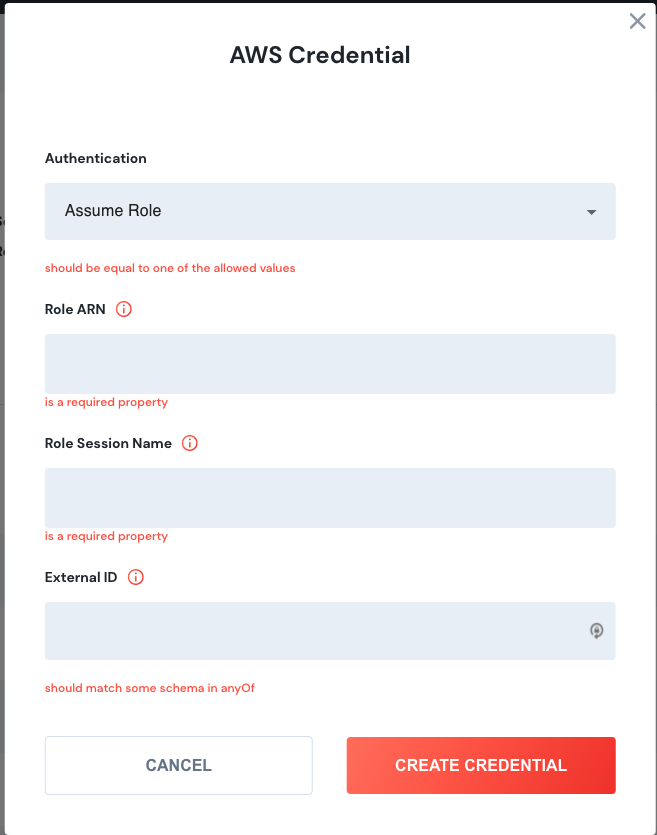Show info for Role Session Name
This screenshot has width=657, height=835.
(x=190, y=443)
